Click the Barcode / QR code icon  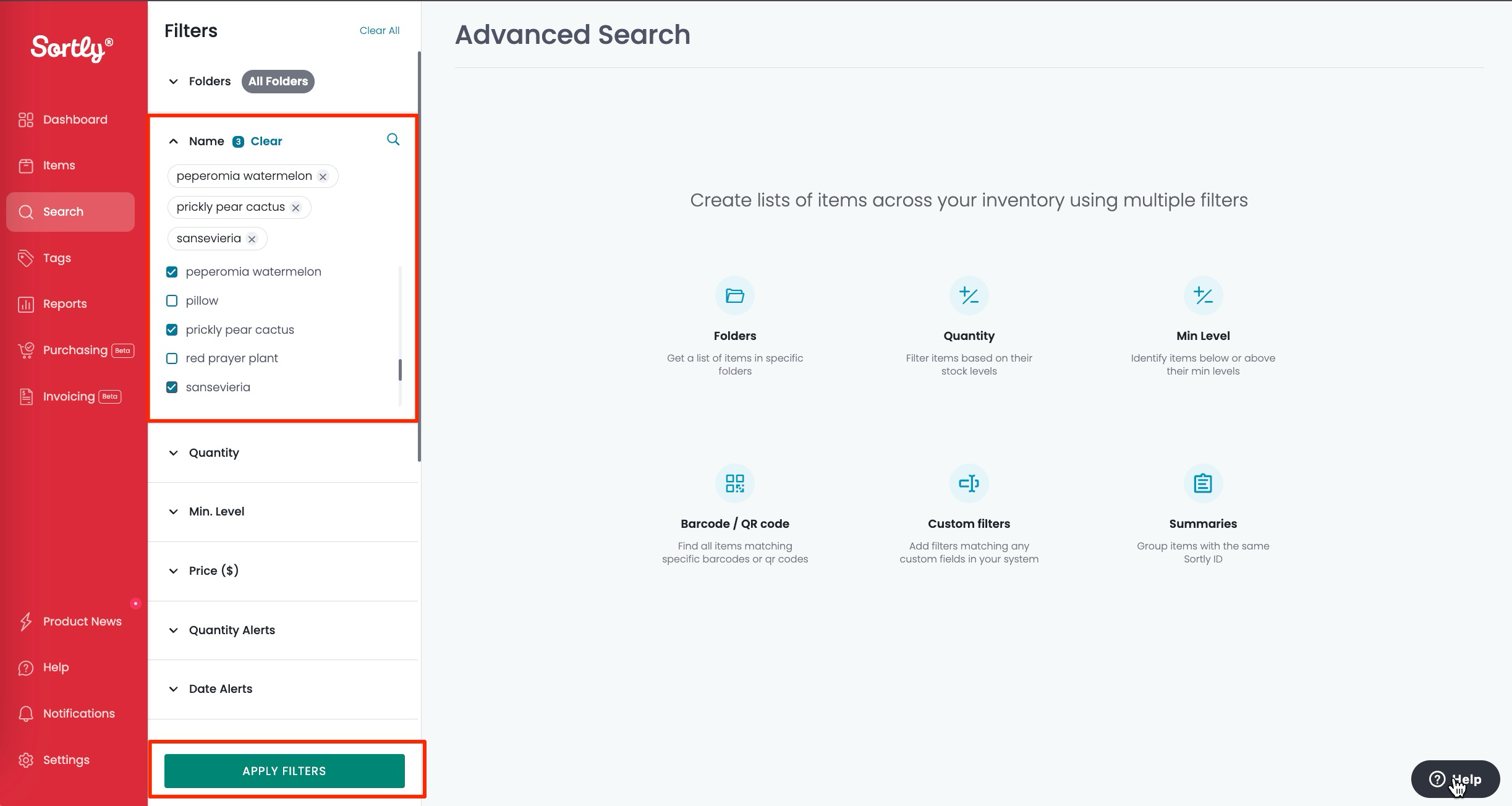735,483
